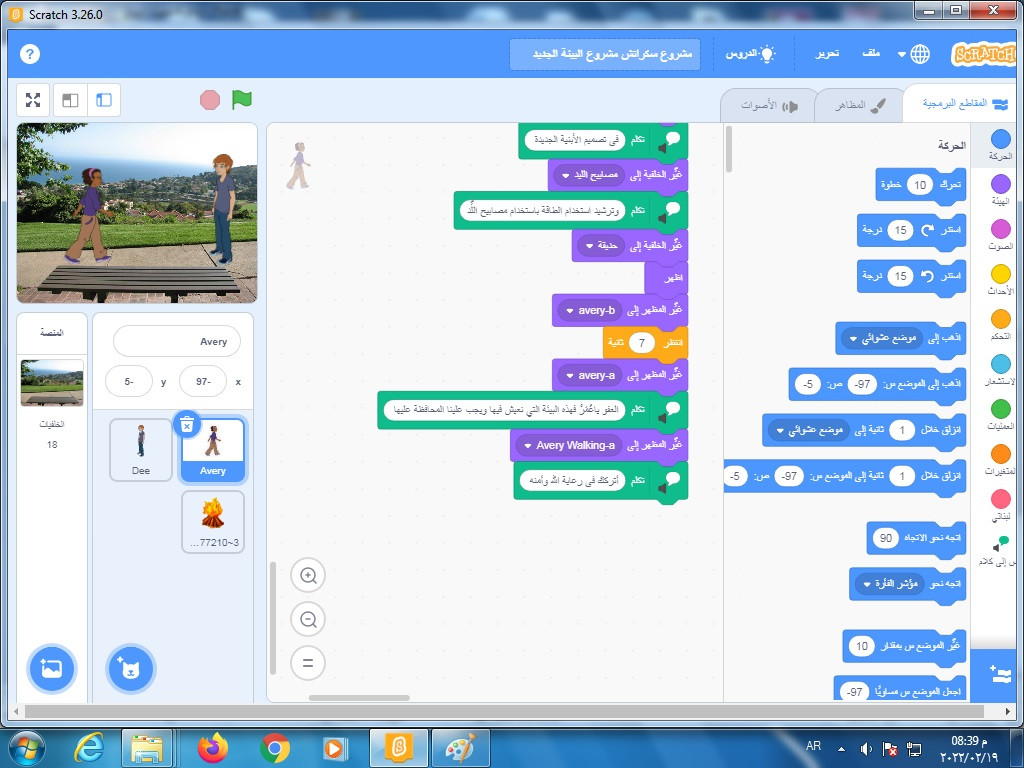Select the stage backdrop thumbnail
The width and height of the screenshot is (1024, 768).
(52, 383)
